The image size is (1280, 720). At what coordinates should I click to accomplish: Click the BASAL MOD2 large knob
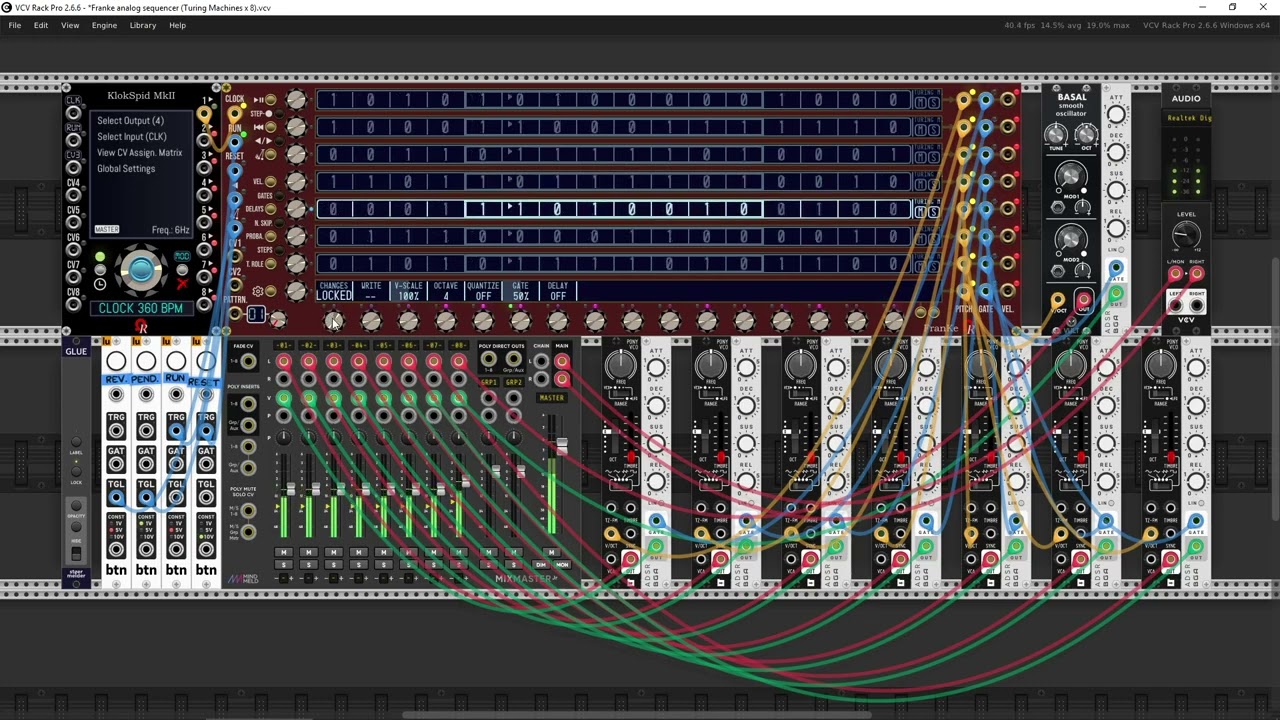(1071, 239)
